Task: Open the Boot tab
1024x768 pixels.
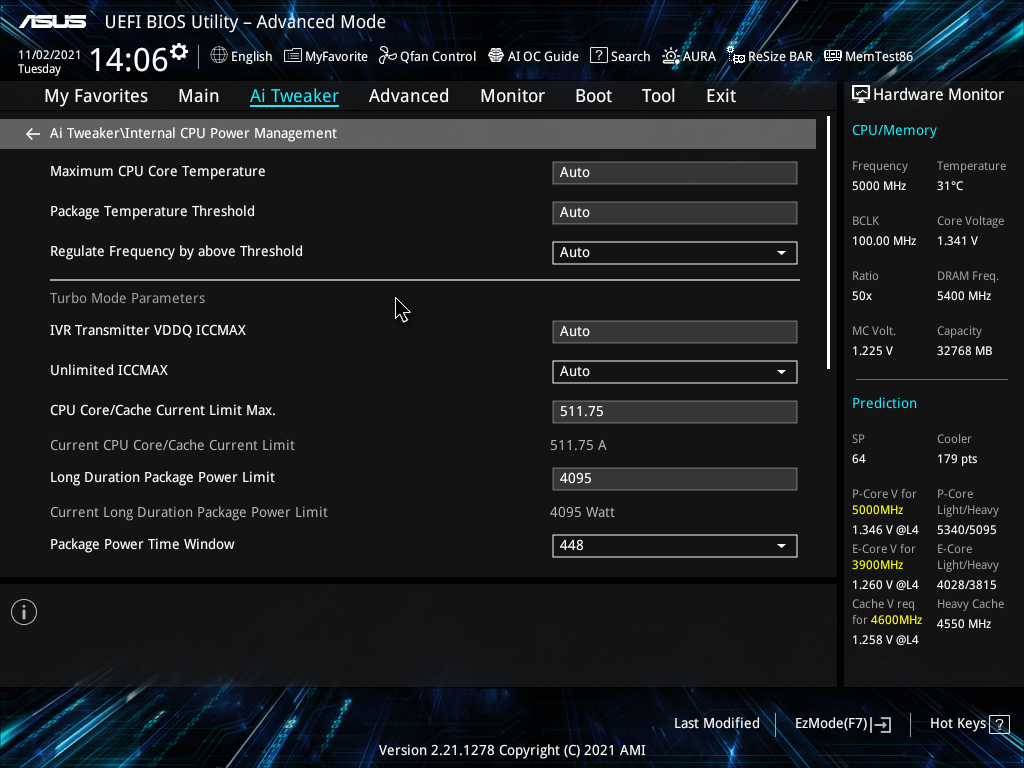Action: pyautogui.click(x=594, y=96)
